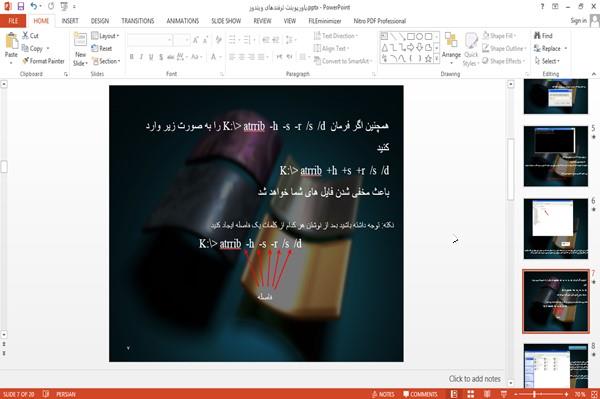The width and height of the screenshot is (600, 399).
Task: Toggle Bold formatting
Action: 132,57
